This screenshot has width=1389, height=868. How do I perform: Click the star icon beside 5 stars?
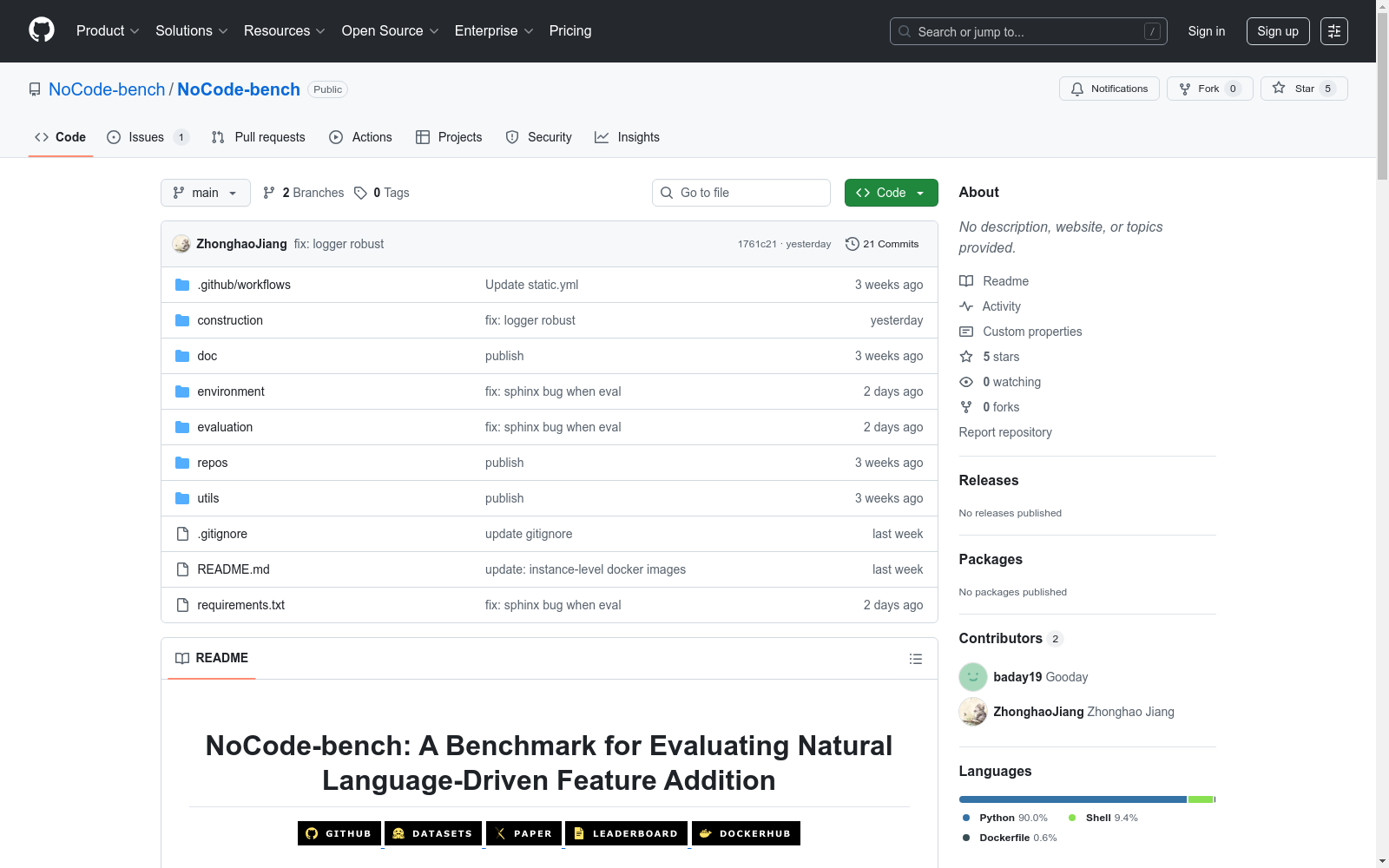966,357
